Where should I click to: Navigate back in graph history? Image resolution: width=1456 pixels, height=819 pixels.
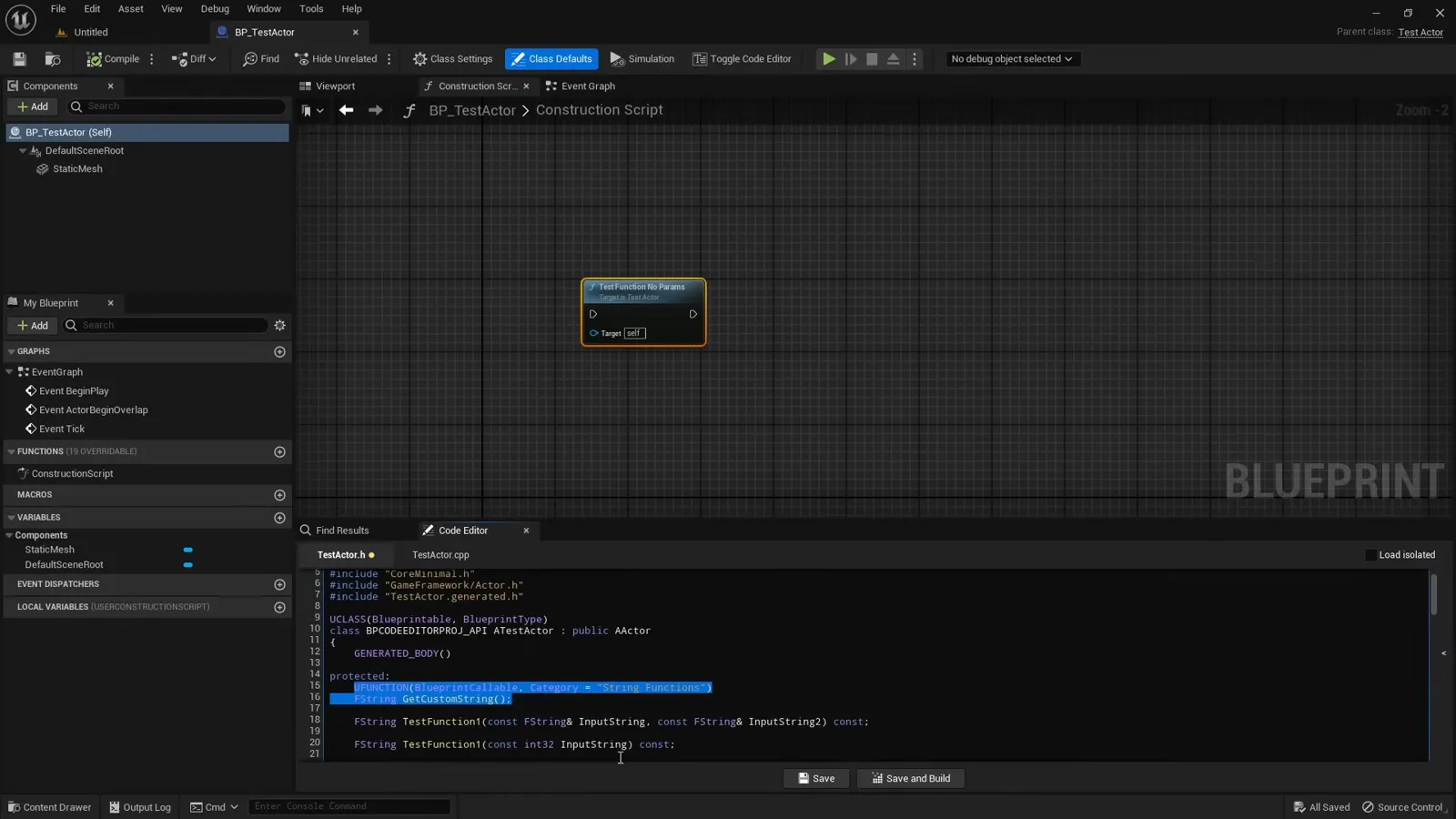click(346, 110)
